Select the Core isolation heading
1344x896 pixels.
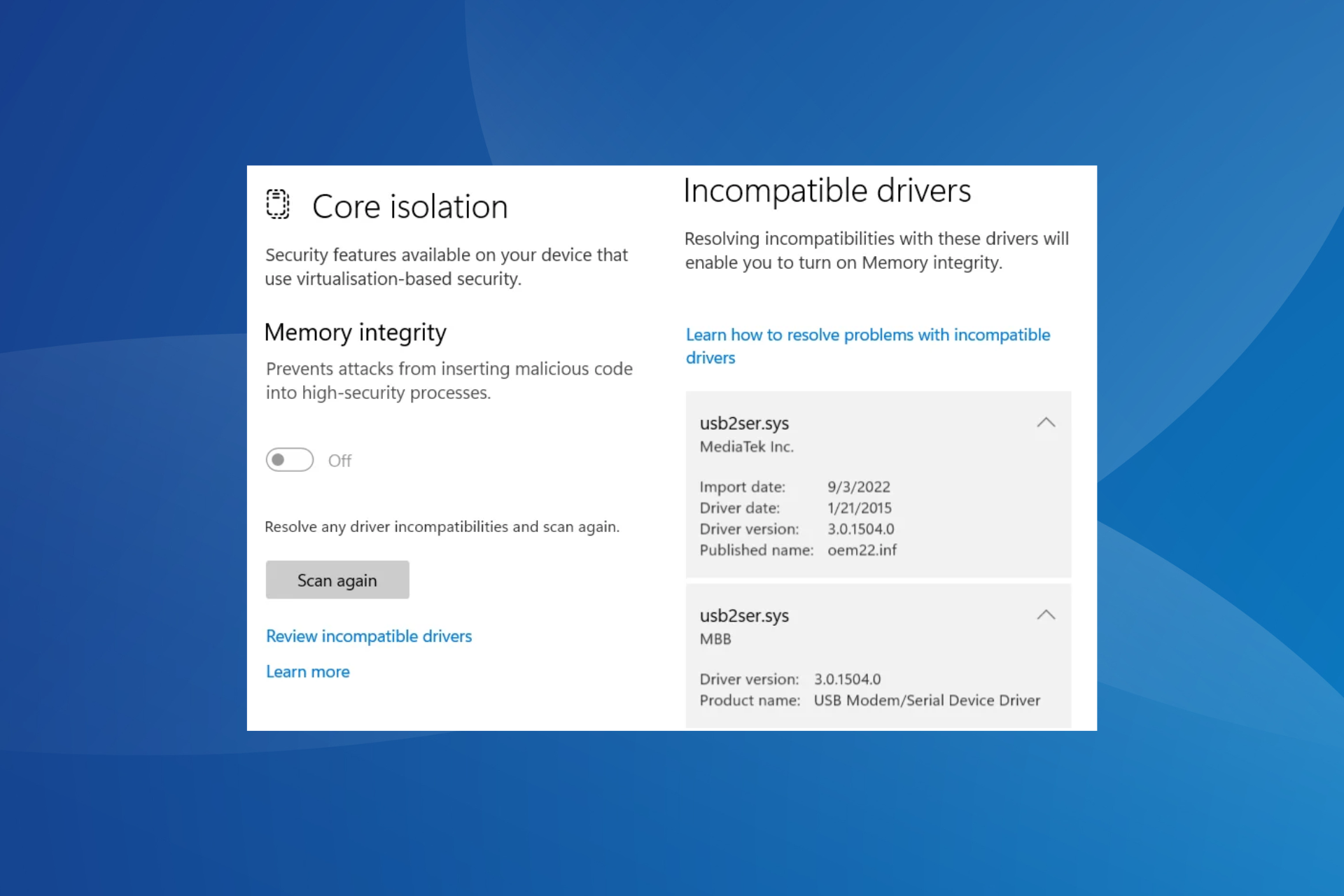pyautogui.click(x=410, y=206)
